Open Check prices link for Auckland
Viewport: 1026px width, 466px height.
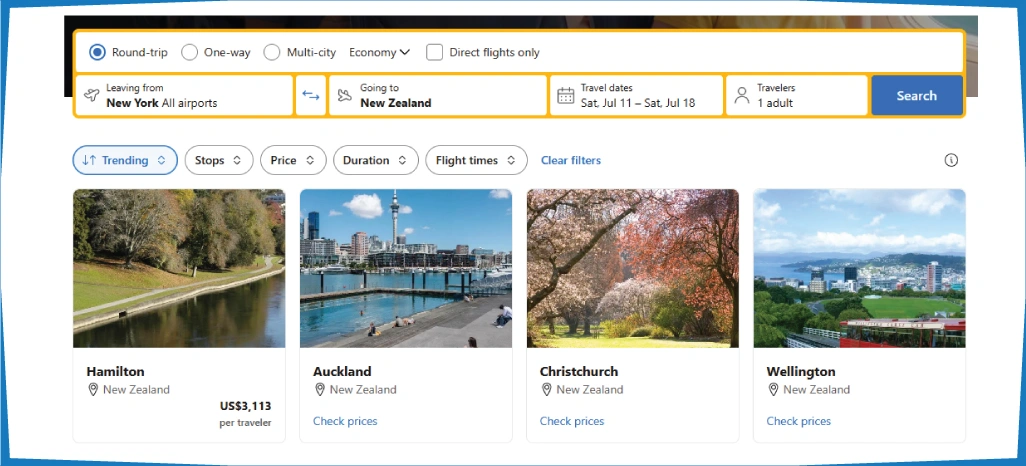click(345, 421)
